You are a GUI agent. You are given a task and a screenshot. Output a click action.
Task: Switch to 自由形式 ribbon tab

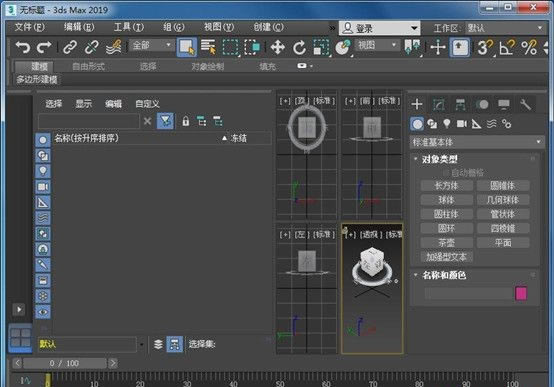click(88, 66)
